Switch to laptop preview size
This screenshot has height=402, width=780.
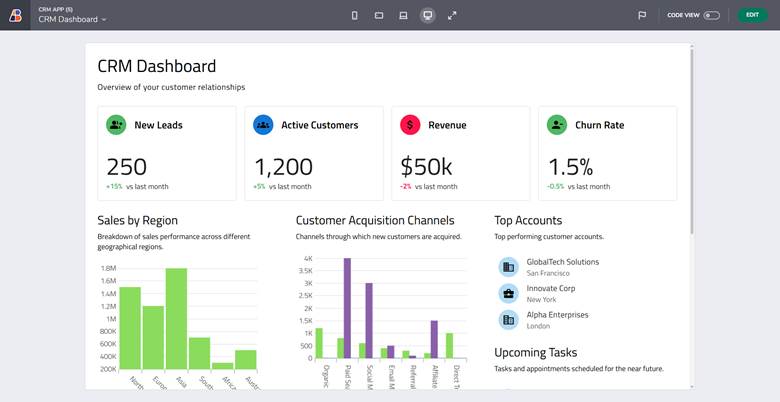[x=403, y=15]
